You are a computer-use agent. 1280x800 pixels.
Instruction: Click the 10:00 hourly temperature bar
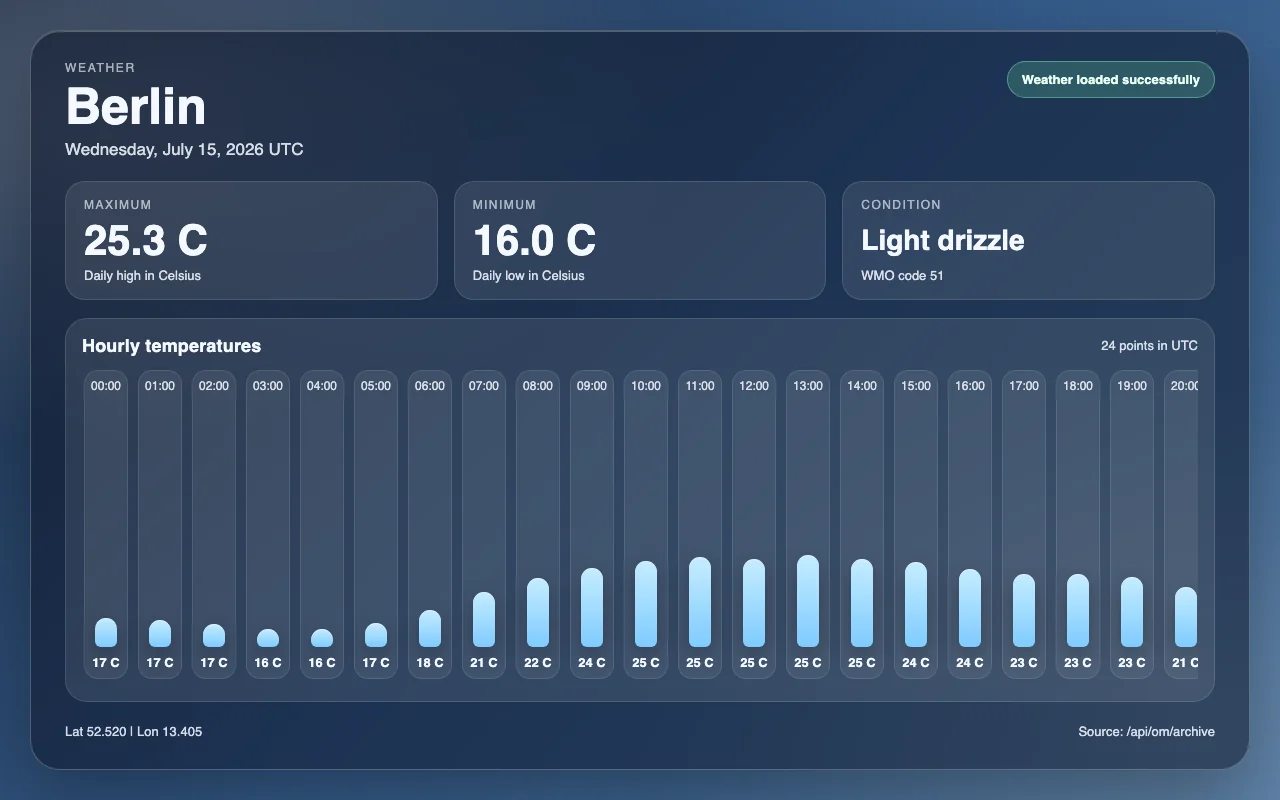click(646, 604)
